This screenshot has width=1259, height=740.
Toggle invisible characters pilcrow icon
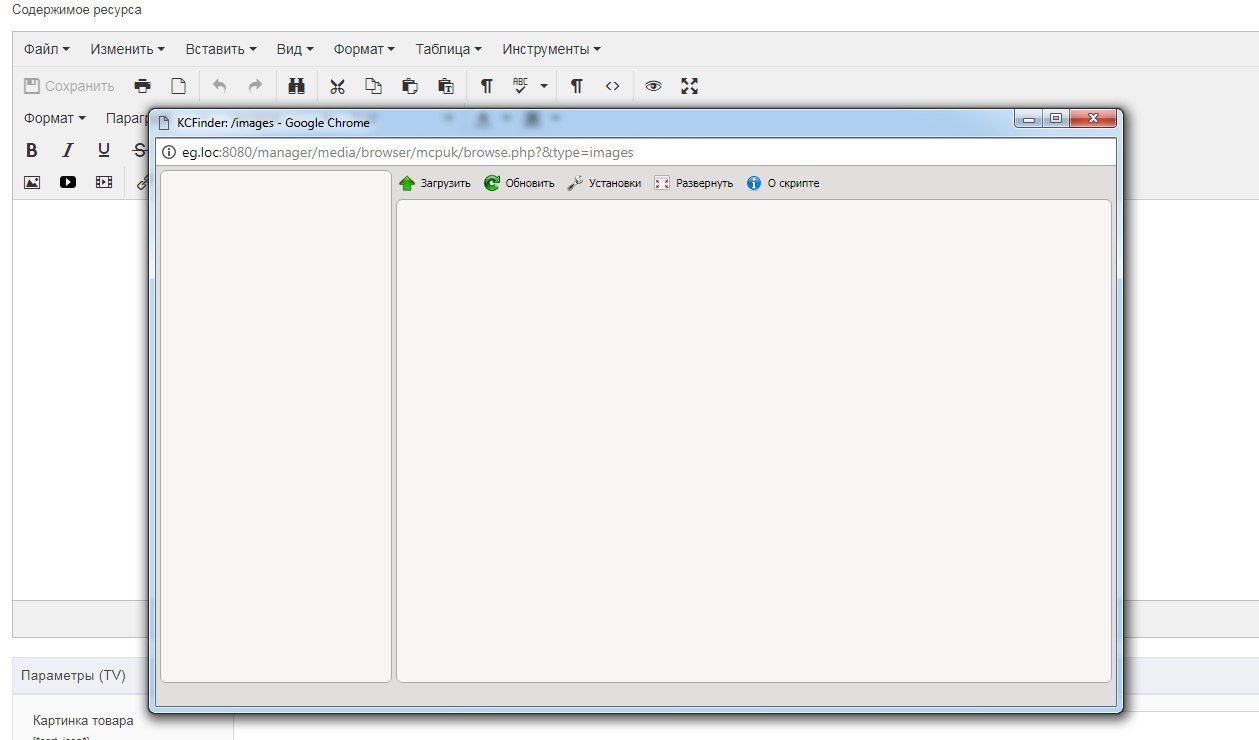(x=577, y=86)
